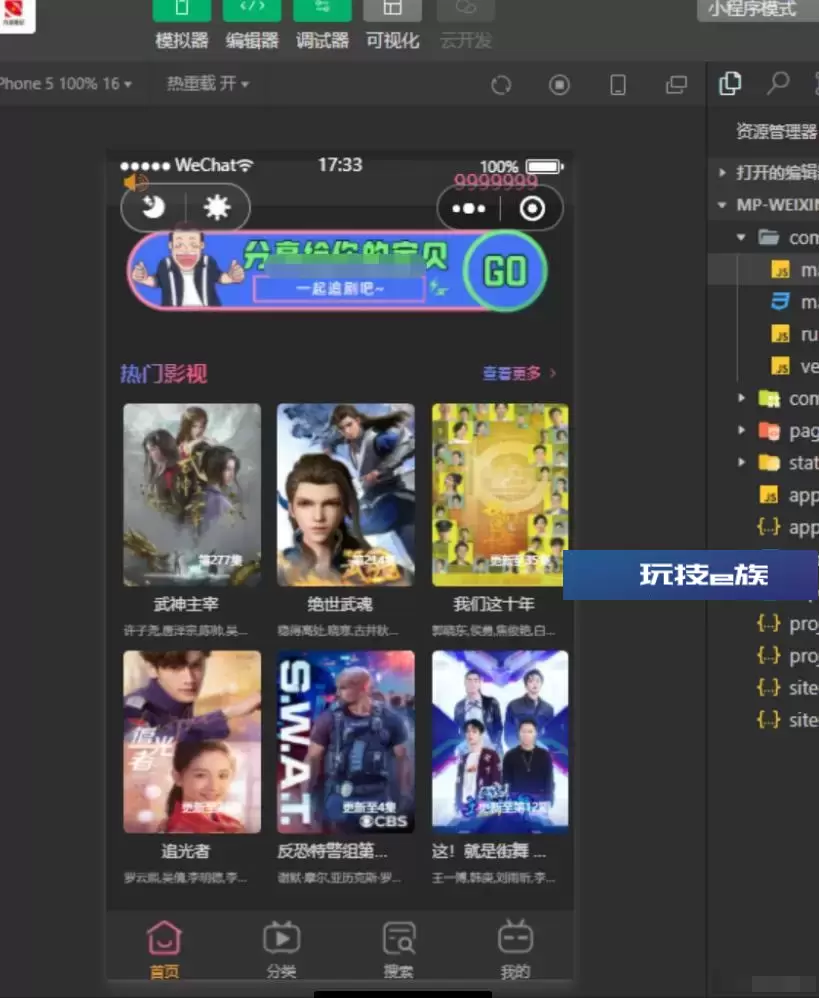The width and height of the screenshot is (819, 998).
Task: Open the 这!就是街舞 poster thumbnail
Action: (x=500, y=741)
